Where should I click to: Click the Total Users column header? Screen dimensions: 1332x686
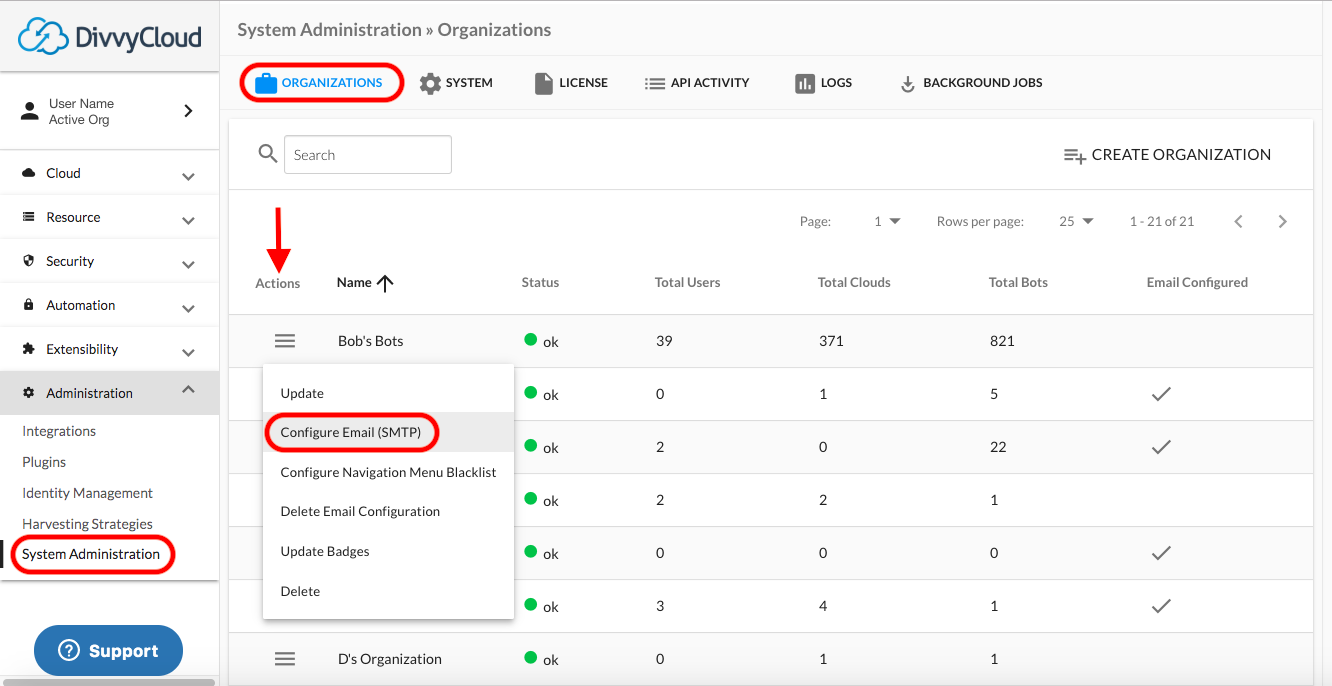point(687,283)
